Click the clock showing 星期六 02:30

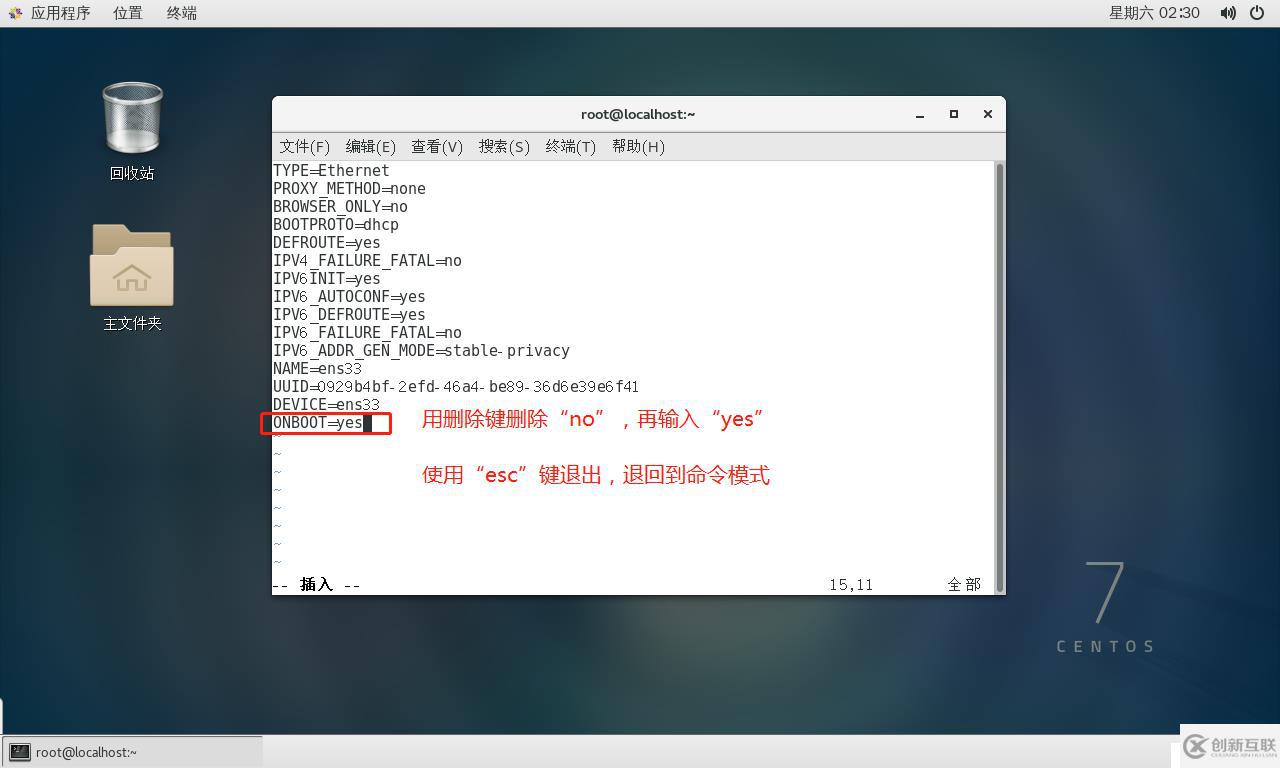click(x=1154, y=13)
